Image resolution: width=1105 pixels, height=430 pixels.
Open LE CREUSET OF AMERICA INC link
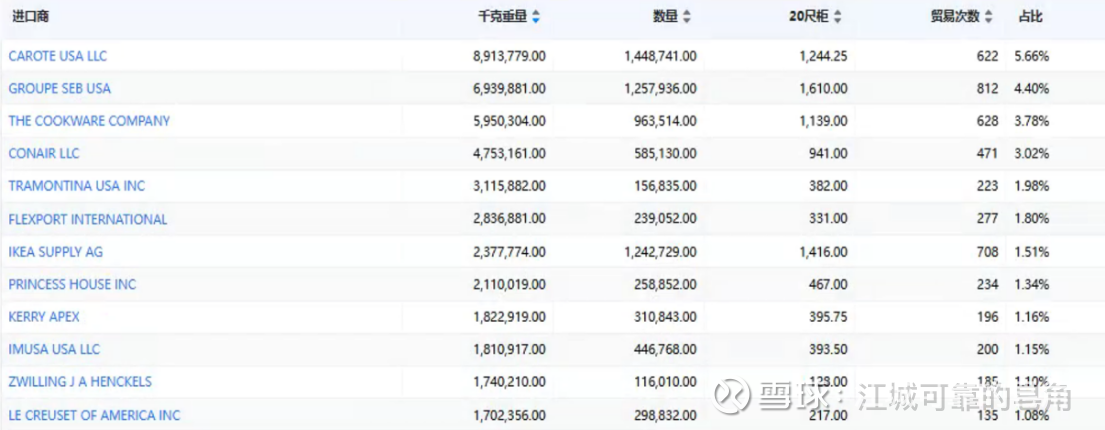coord(94,415)
